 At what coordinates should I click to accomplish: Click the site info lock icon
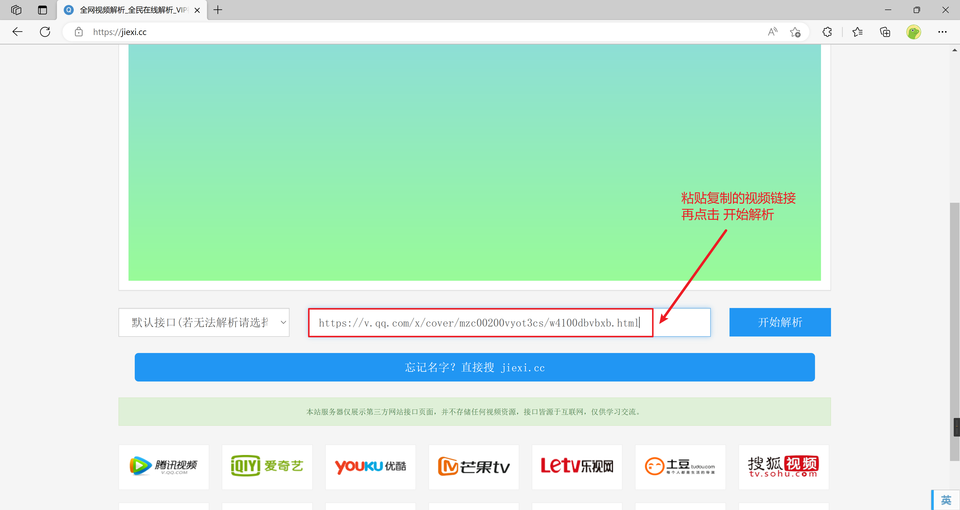[x=78, y=32]
